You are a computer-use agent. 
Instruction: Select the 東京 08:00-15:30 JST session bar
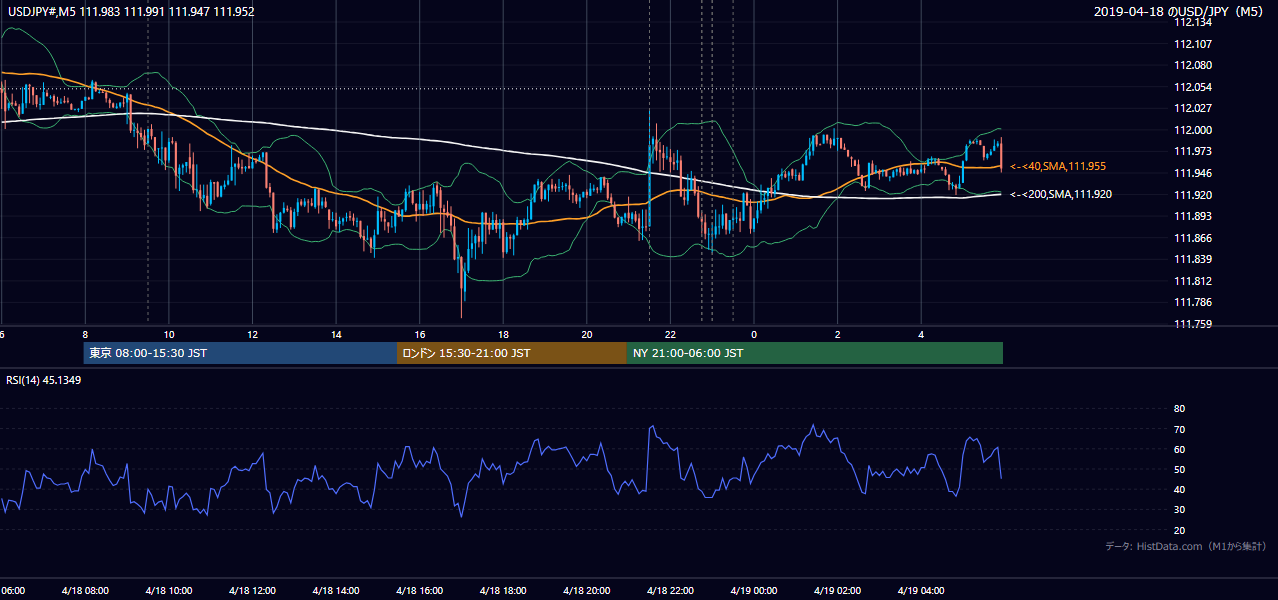pyautogui.click(x=240, y=353)
